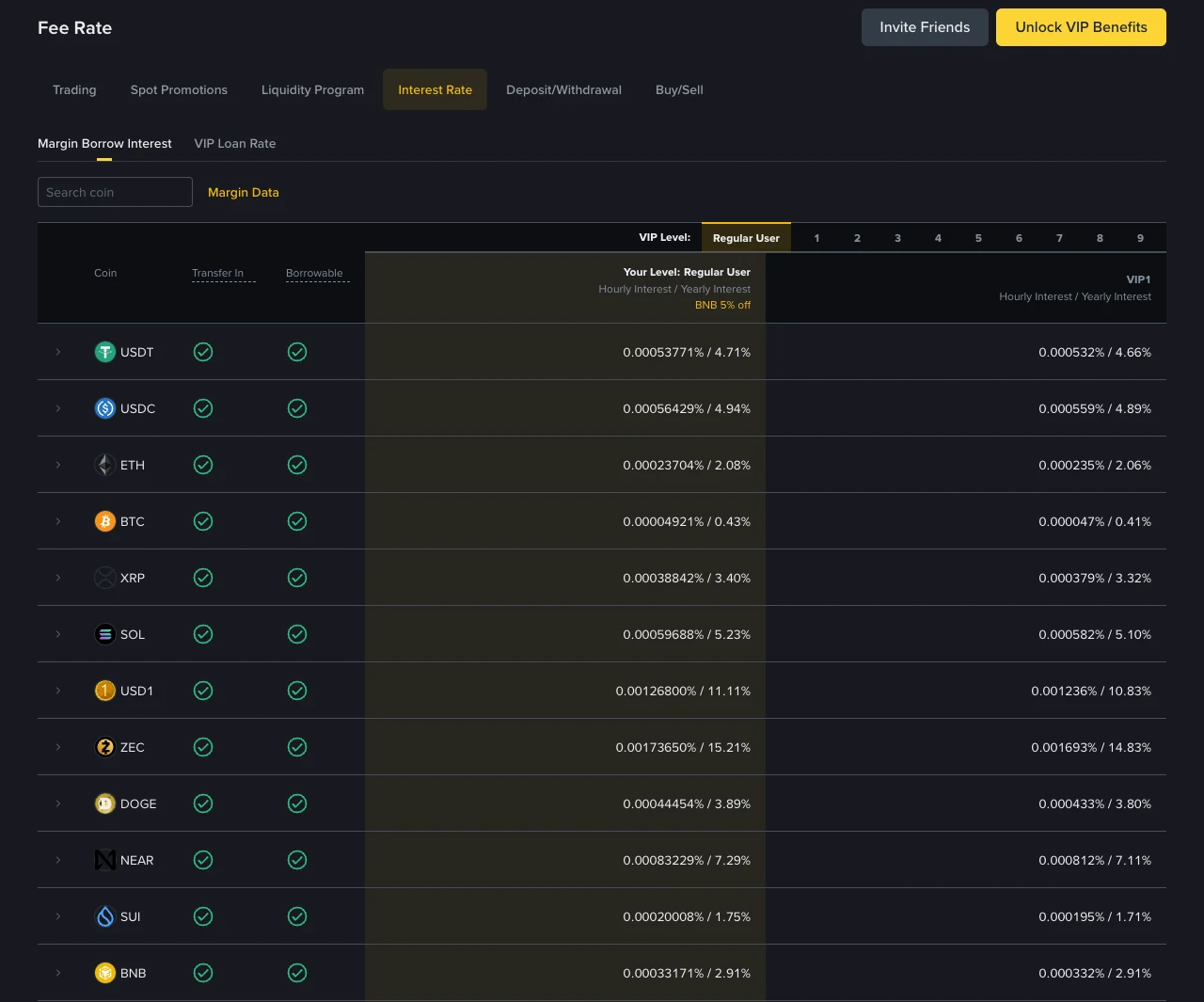Click USDT Transfer In checkmark icon
The image size is (1204, 1002).
tap(203, 352)
